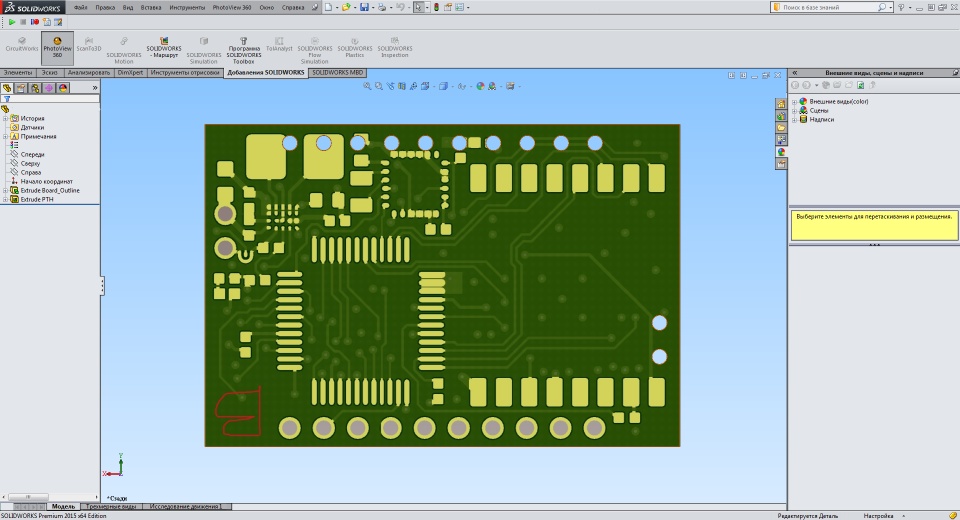This screenshot has width=960, height=520.
Task: Open the PhotoView 360 menu
Action: pos(232,7)
